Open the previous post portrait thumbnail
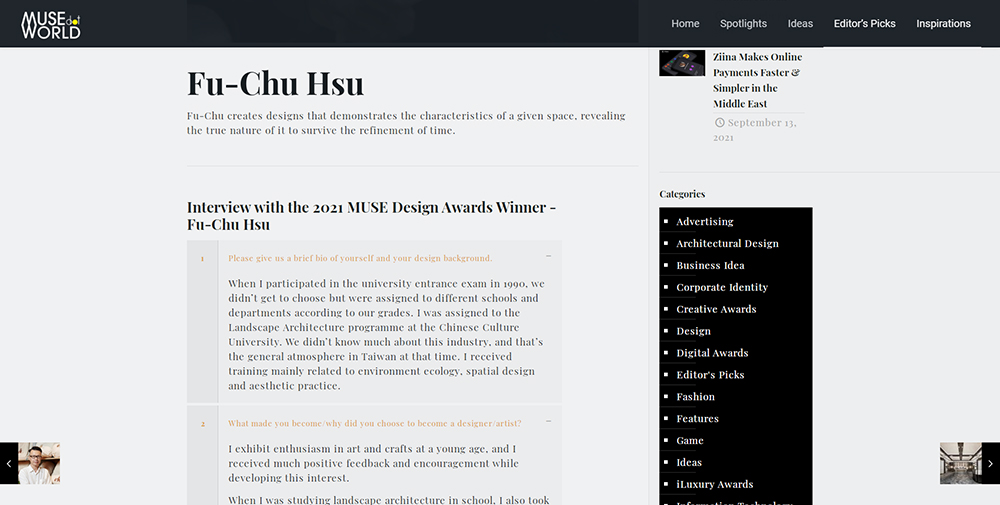The height and width of the screenshot is (505, 1000). [39, 464]
